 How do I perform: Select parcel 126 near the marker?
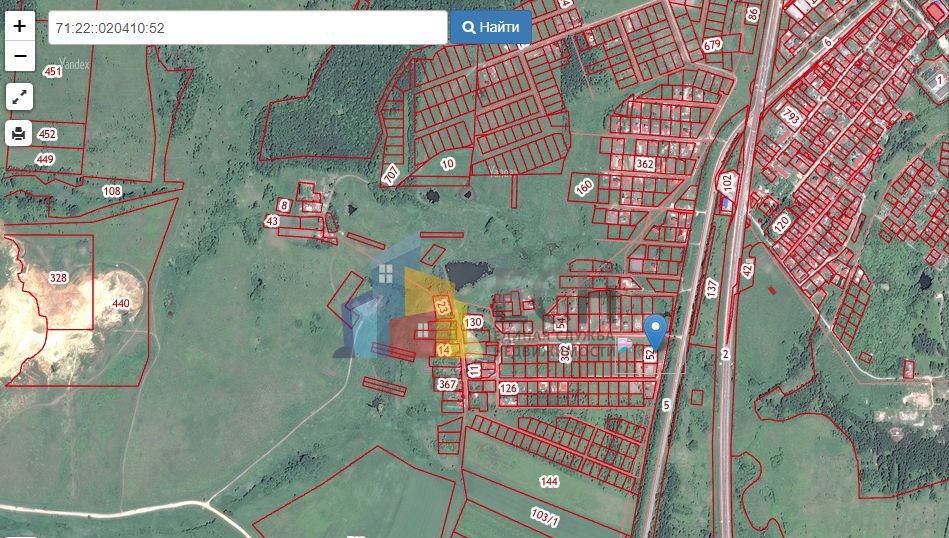[x=508, y=388]
